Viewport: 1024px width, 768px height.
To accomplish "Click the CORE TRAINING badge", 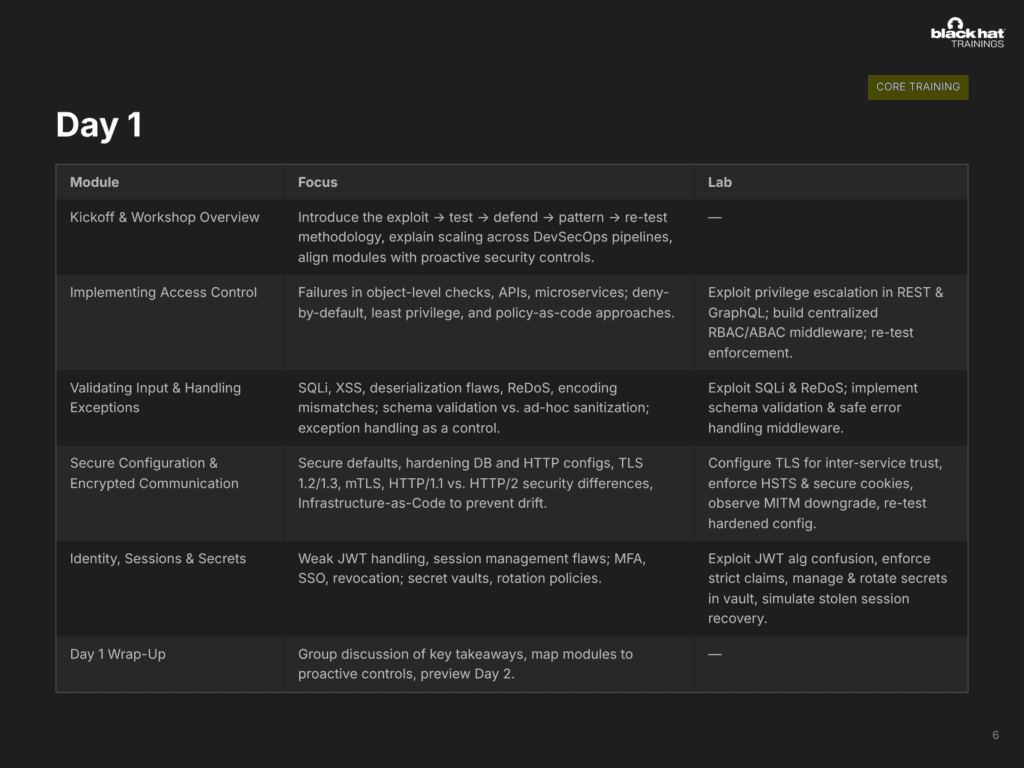I will pos(918,87).
